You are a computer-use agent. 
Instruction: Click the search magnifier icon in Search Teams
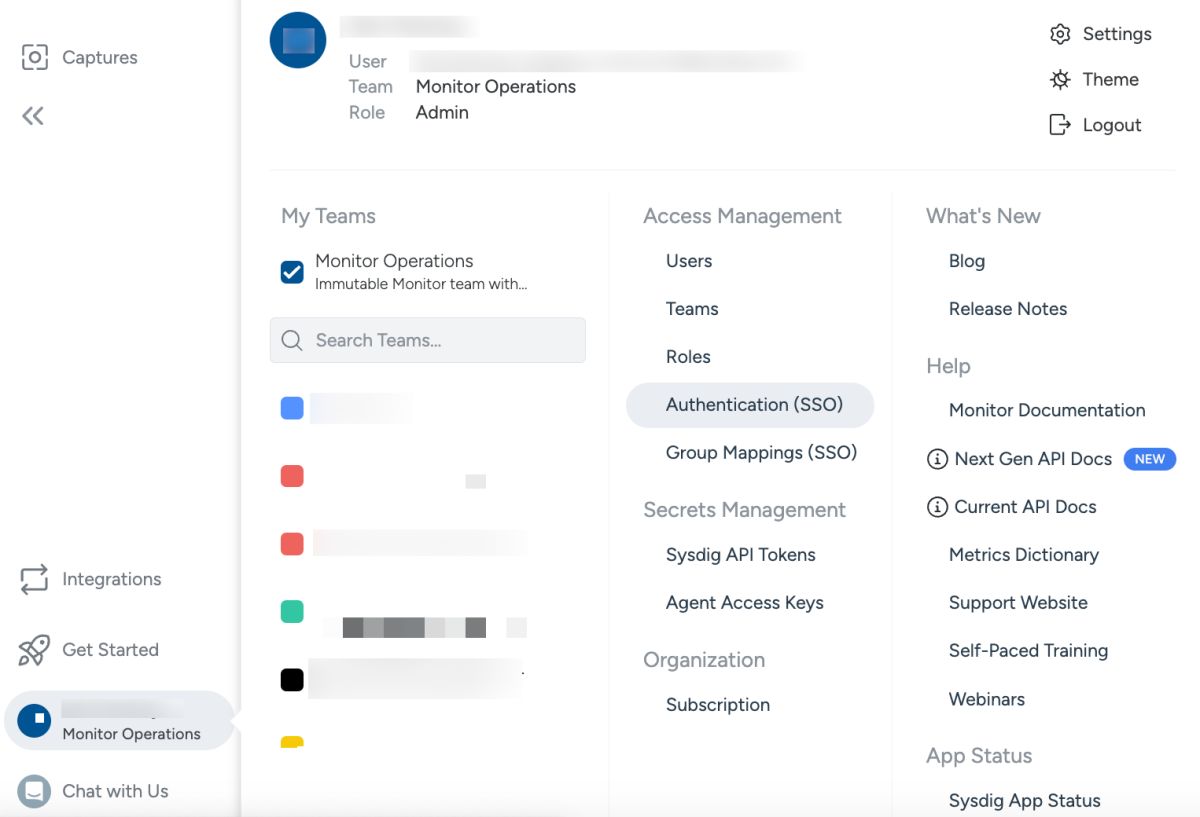tap(292, 340)
